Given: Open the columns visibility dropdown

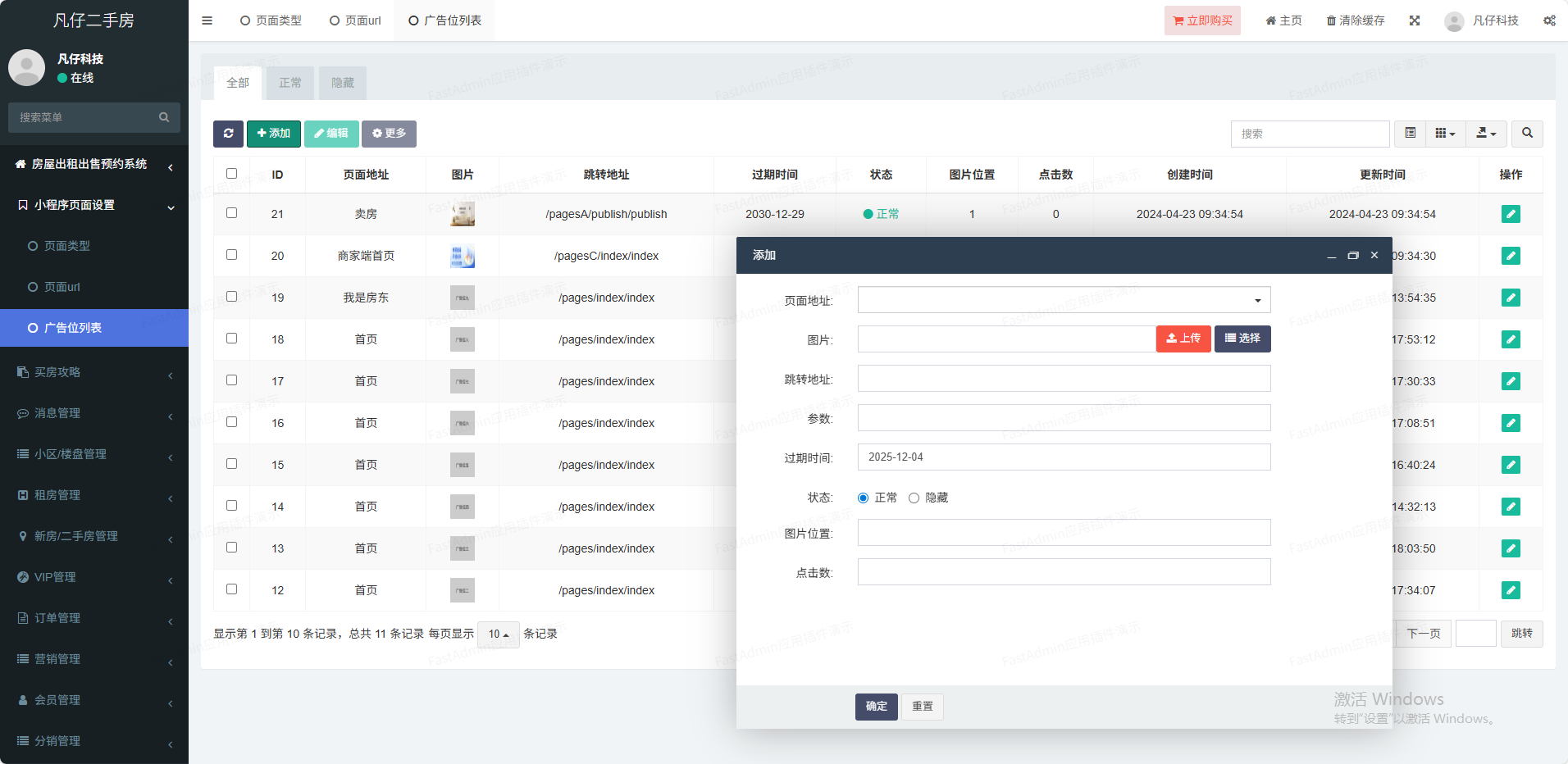Looking at the screenshot, I should pyautogui.click(x=1445, y=134).
